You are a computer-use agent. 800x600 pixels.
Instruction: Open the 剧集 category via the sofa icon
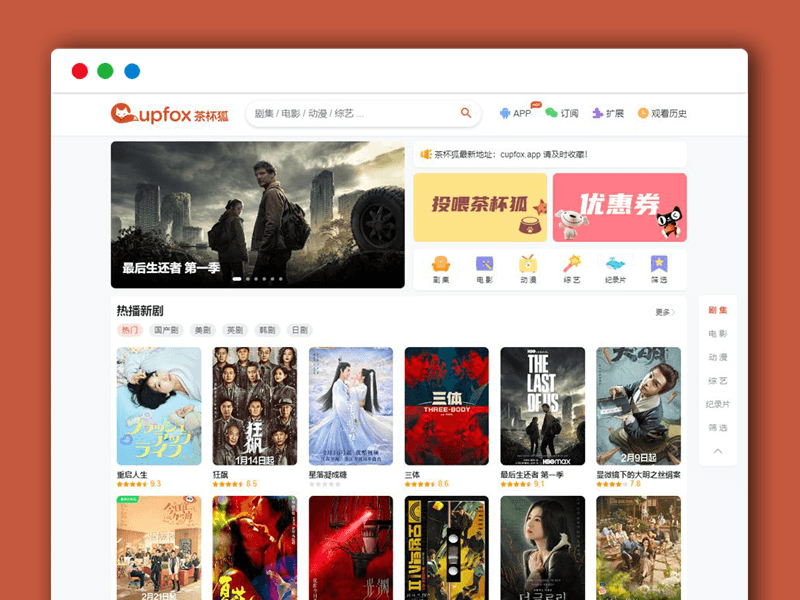[x=440, y=263]
